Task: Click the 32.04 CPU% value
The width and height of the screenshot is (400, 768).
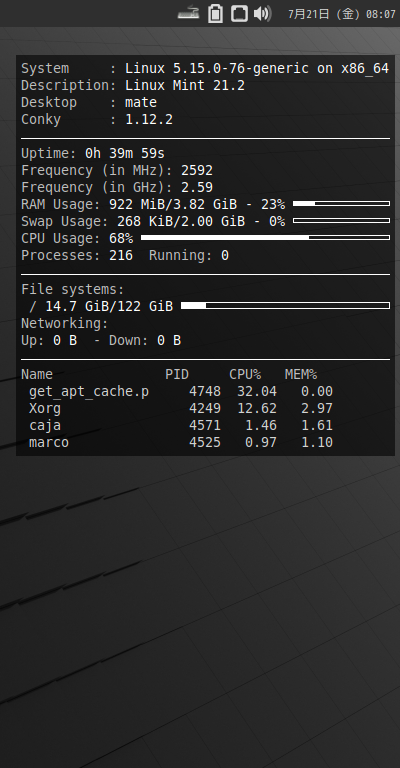Action: click(x=257, y=392)
